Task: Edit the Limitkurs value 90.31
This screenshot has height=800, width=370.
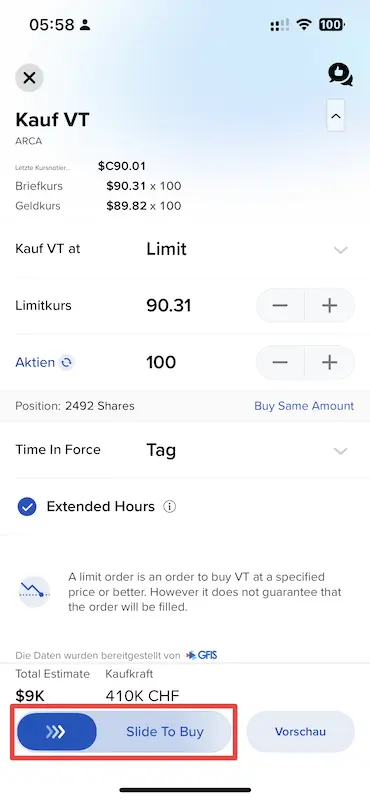Action: pos(169,306)
